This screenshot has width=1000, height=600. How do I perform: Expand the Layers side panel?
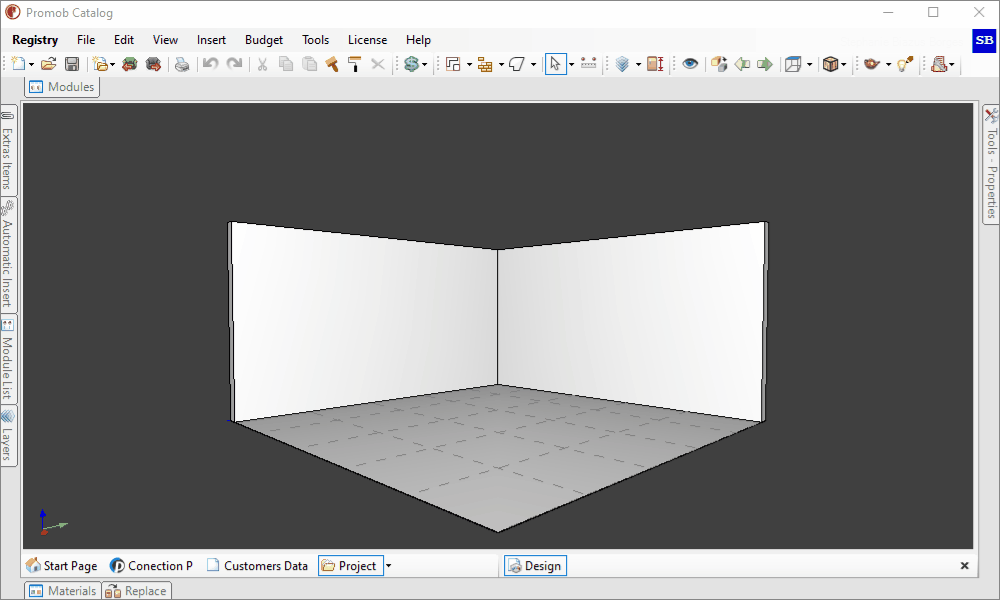8,436
